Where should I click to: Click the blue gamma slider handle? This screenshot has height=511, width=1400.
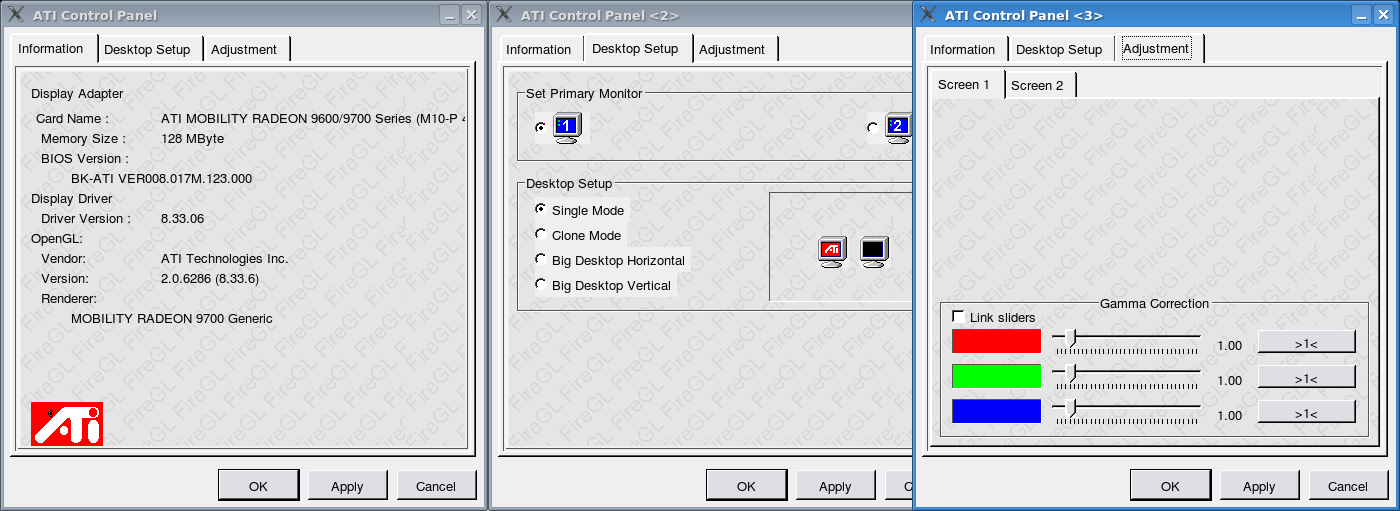1071,410
